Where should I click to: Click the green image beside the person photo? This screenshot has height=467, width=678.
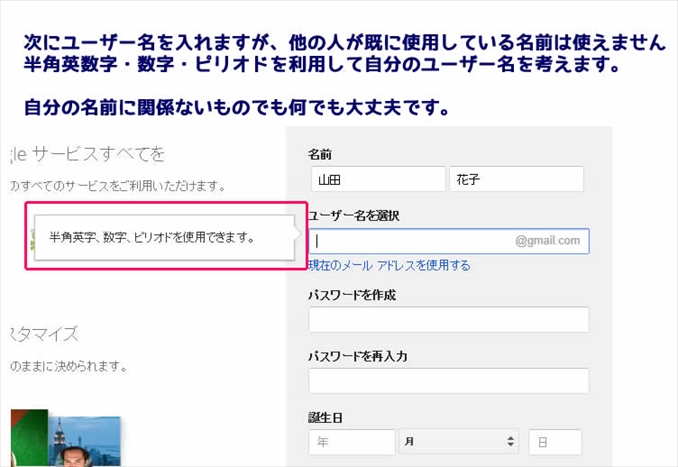(28, 438)
